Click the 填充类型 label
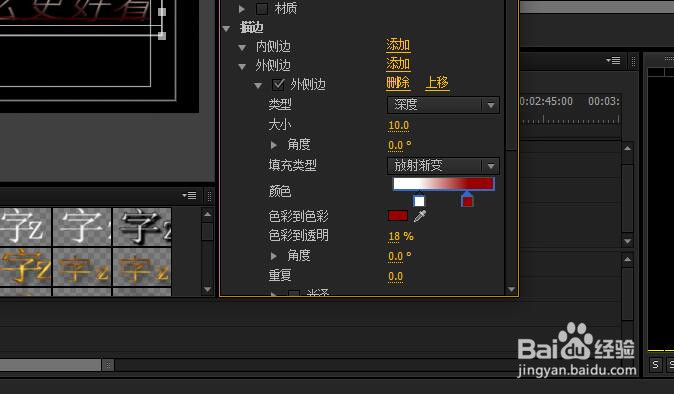The image size is (674, 394). tap(292, 165)
